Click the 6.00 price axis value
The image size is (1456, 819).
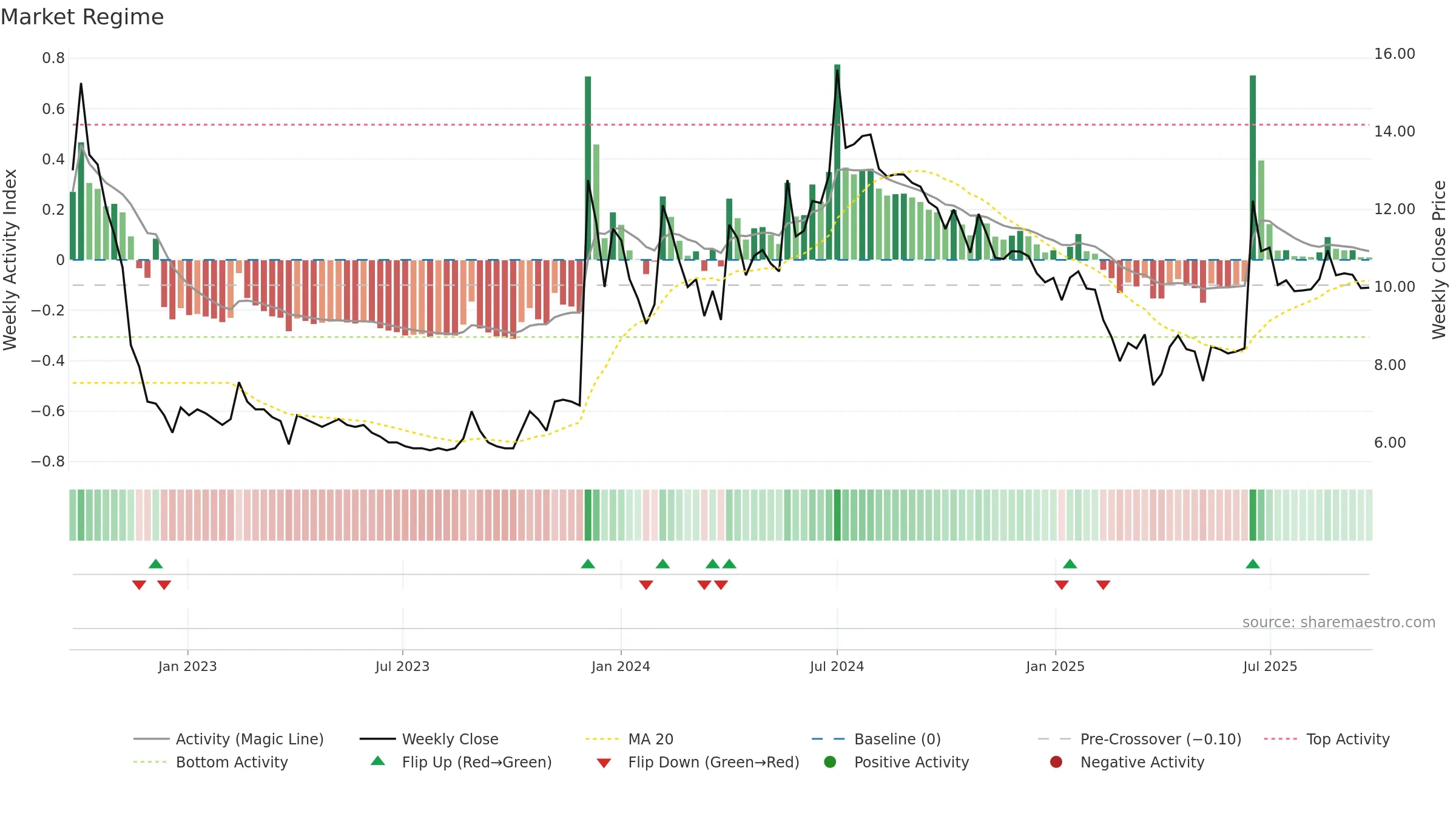coord(1390,443)
